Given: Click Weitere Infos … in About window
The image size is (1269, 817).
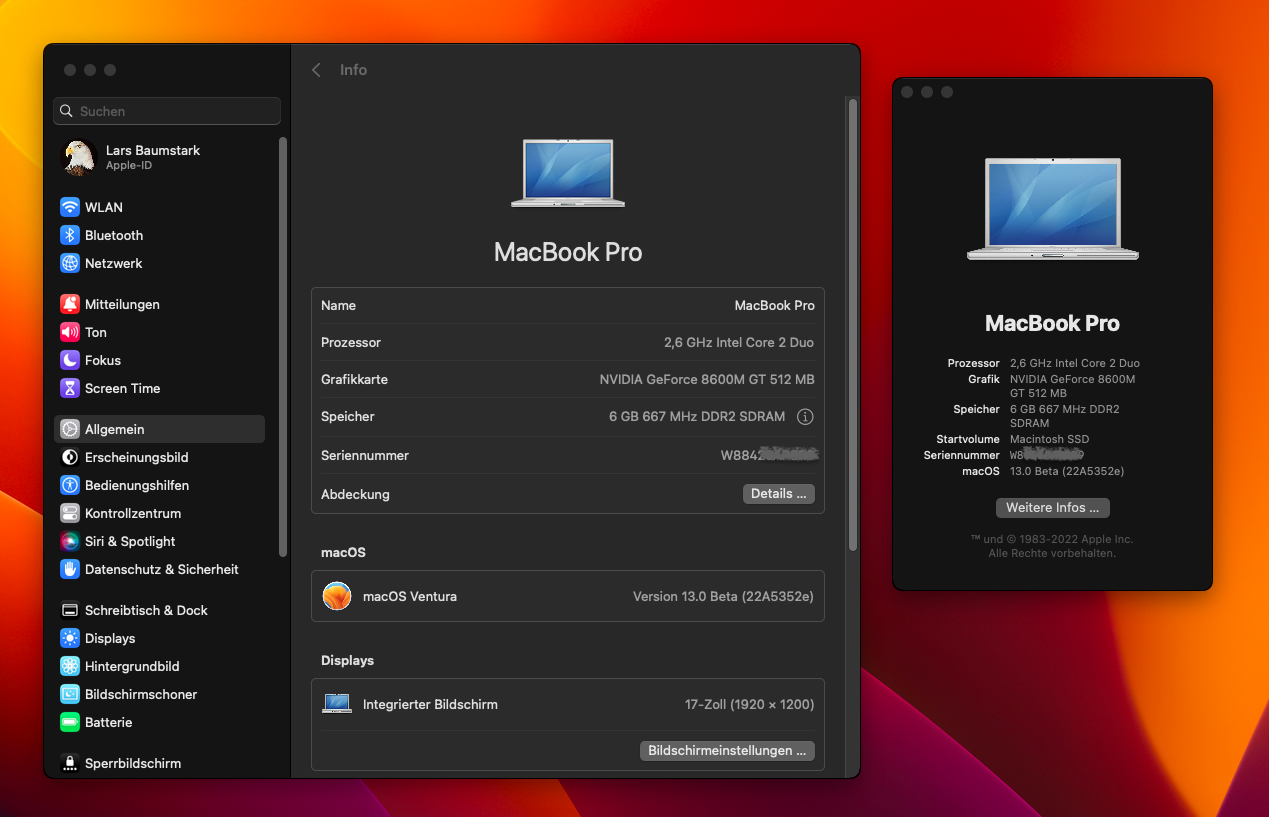Looking at the screenshot, I should click(1052, 508).
